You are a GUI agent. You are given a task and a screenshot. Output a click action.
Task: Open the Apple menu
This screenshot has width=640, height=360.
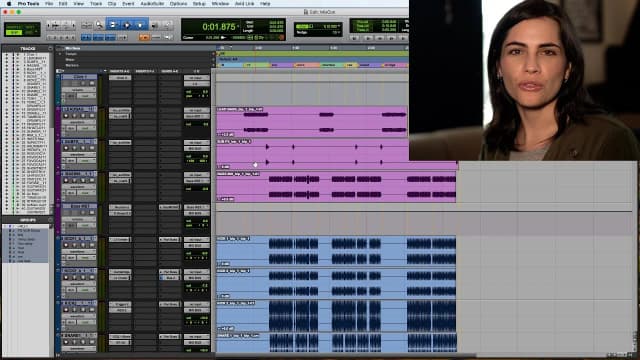pos(9,4)
